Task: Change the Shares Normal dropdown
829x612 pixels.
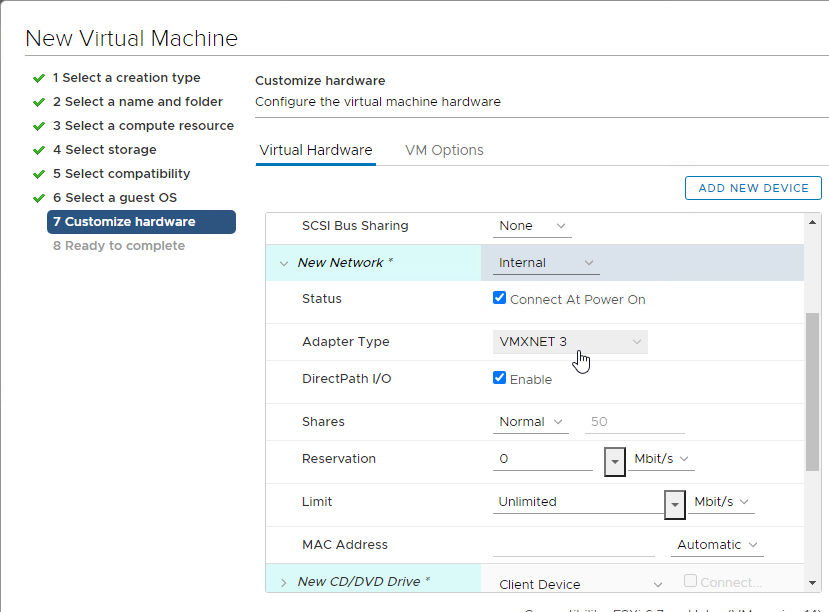Action: pos(530,422)
